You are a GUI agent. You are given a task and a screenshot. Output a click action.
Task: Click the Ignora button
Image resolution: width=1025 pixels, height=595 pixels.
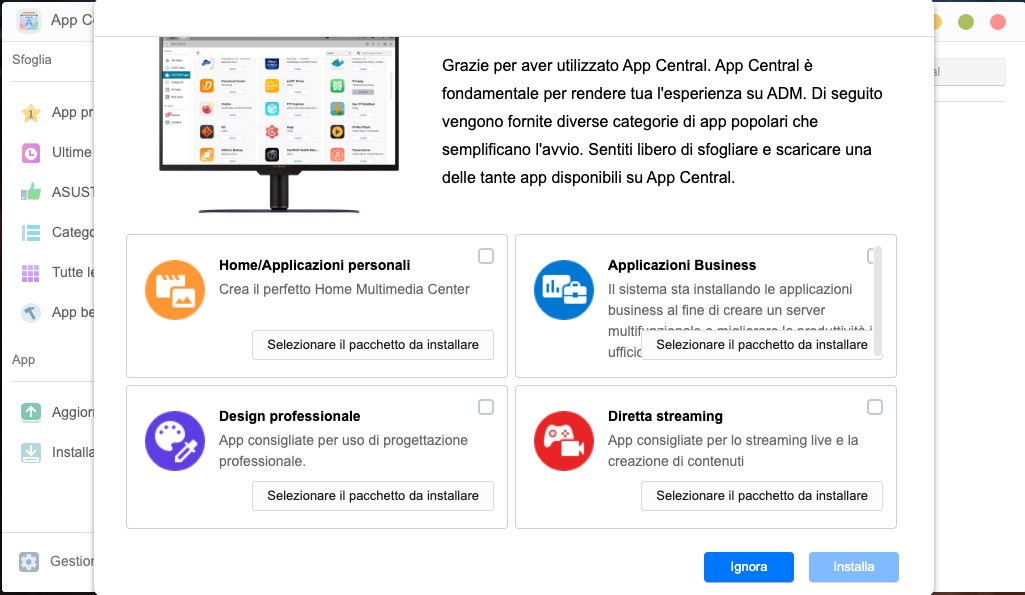748,567
